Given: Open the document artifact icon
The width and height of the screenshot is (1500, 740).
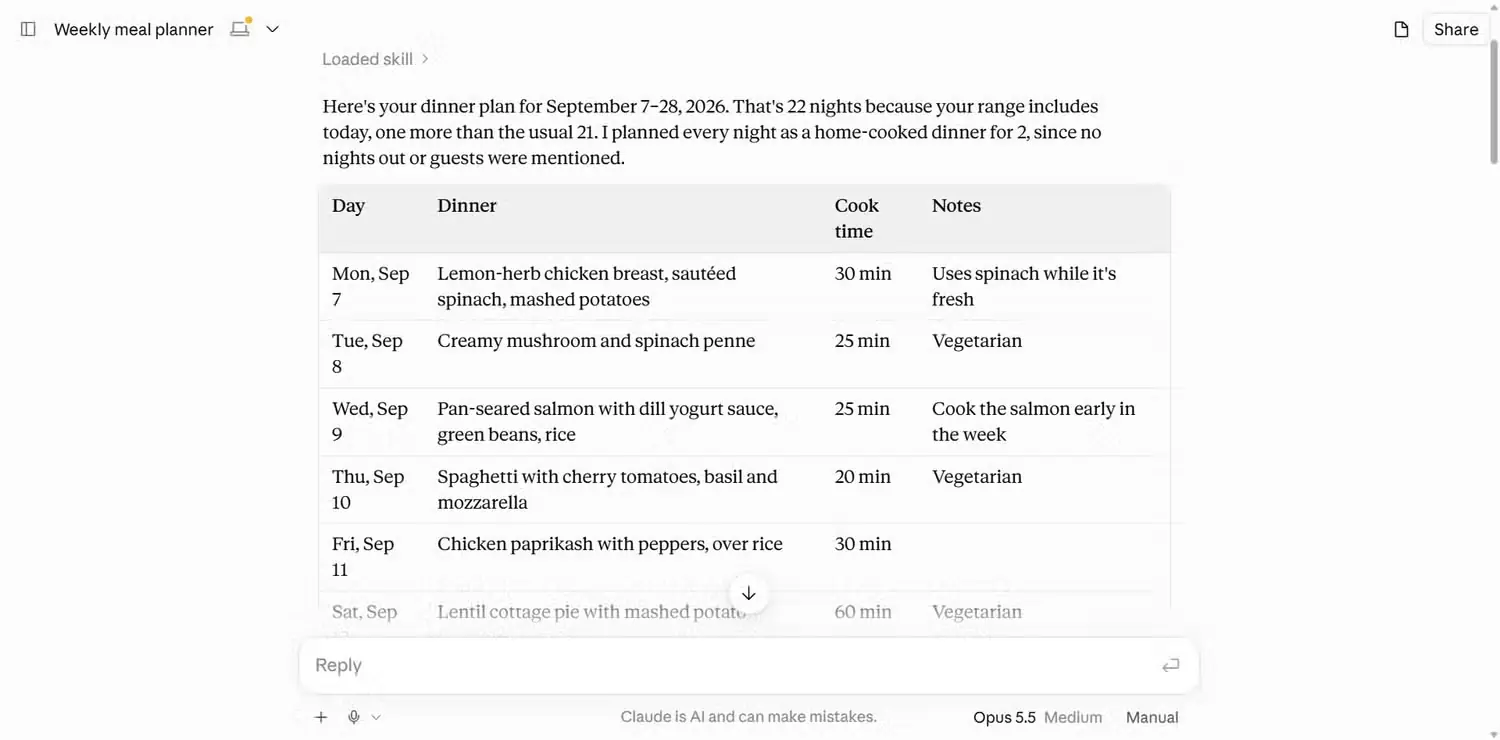Looking at the screenshot, I should tap(1401, 29).
